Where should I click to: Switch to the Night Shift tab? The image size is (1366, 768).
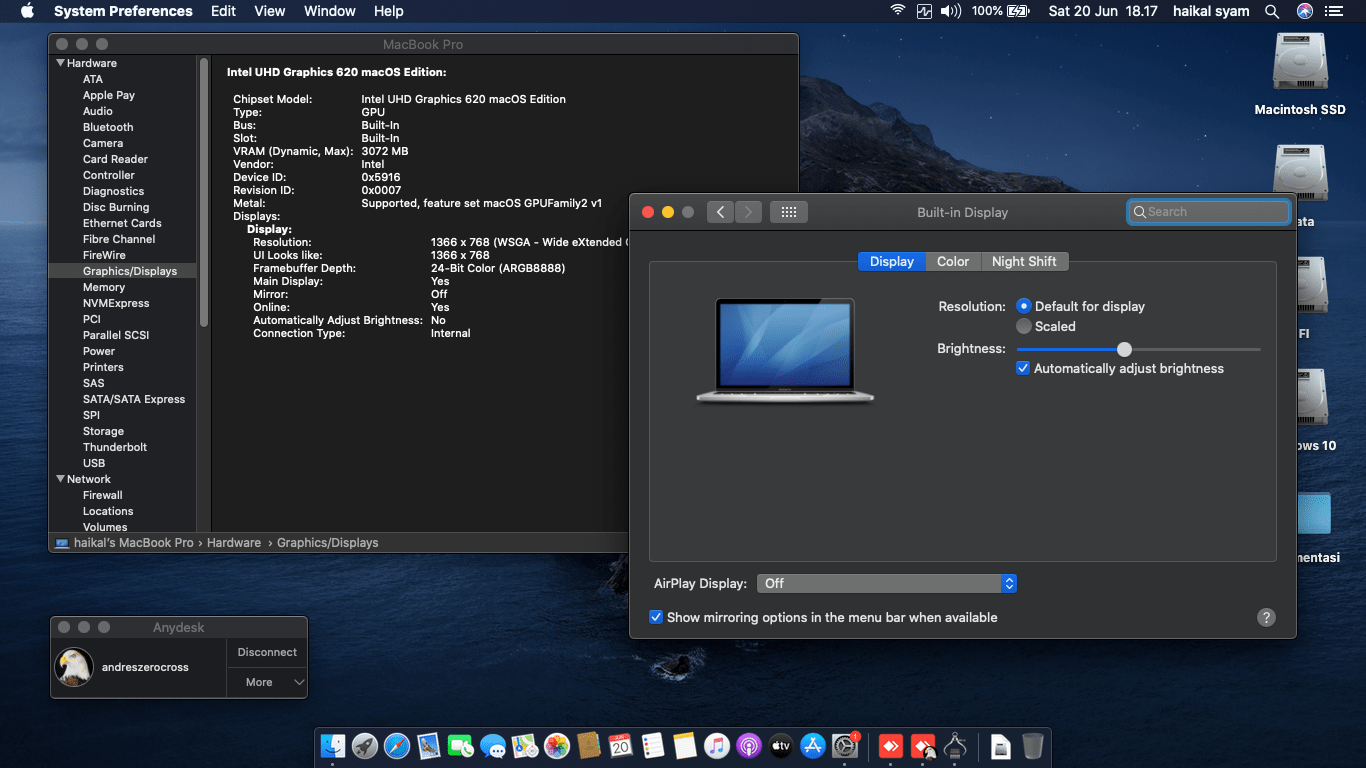pyautogui.click(x=1024, y=261)
